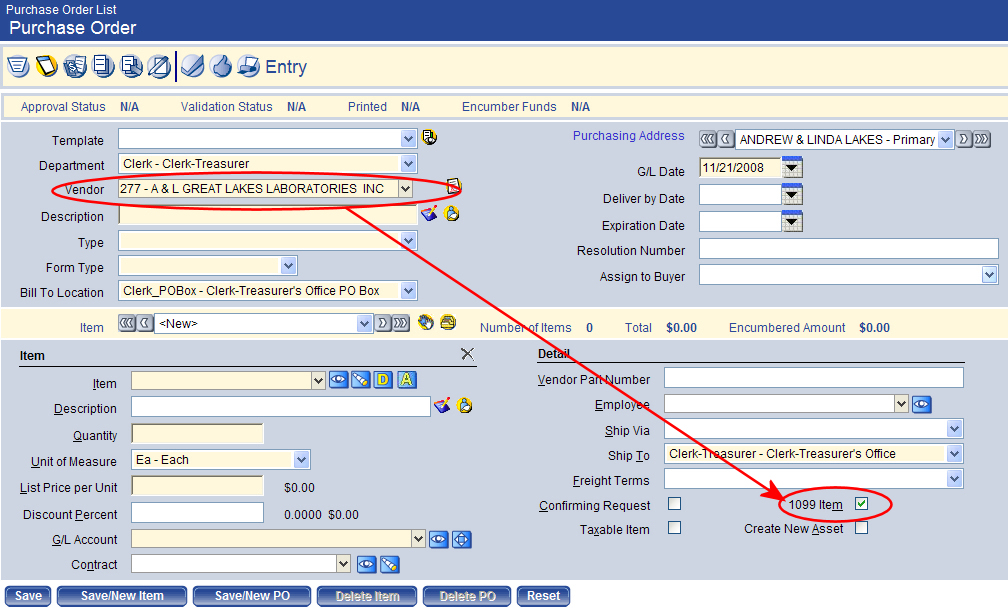This screenshot has width=1008, height=611.
Task: Click the Print icon in the toolbar
Action: pyautogui.click(x=248, y=67)
